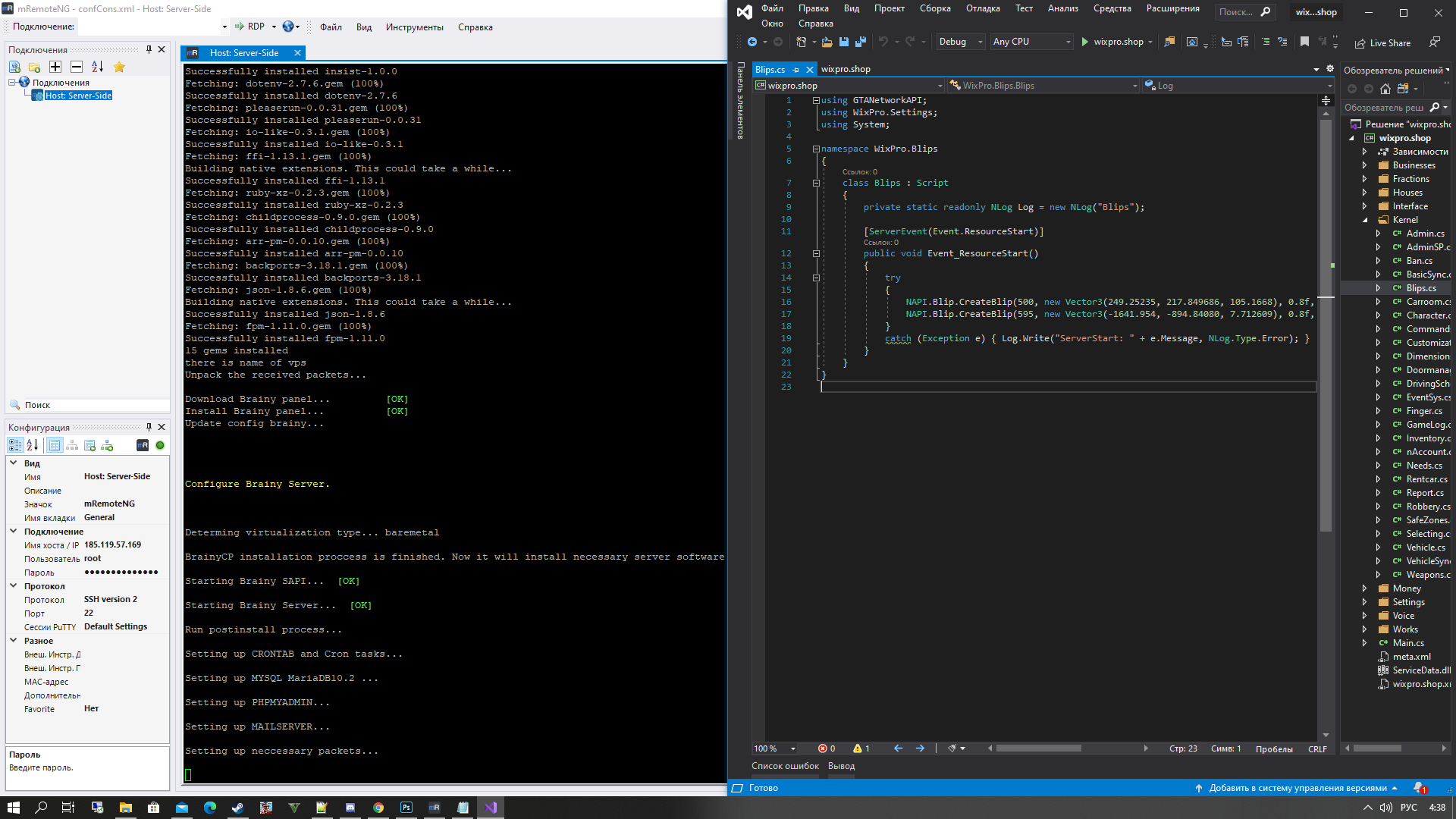
Task: Click the new folder icon in the Connections panel
Action: point(34,67)
